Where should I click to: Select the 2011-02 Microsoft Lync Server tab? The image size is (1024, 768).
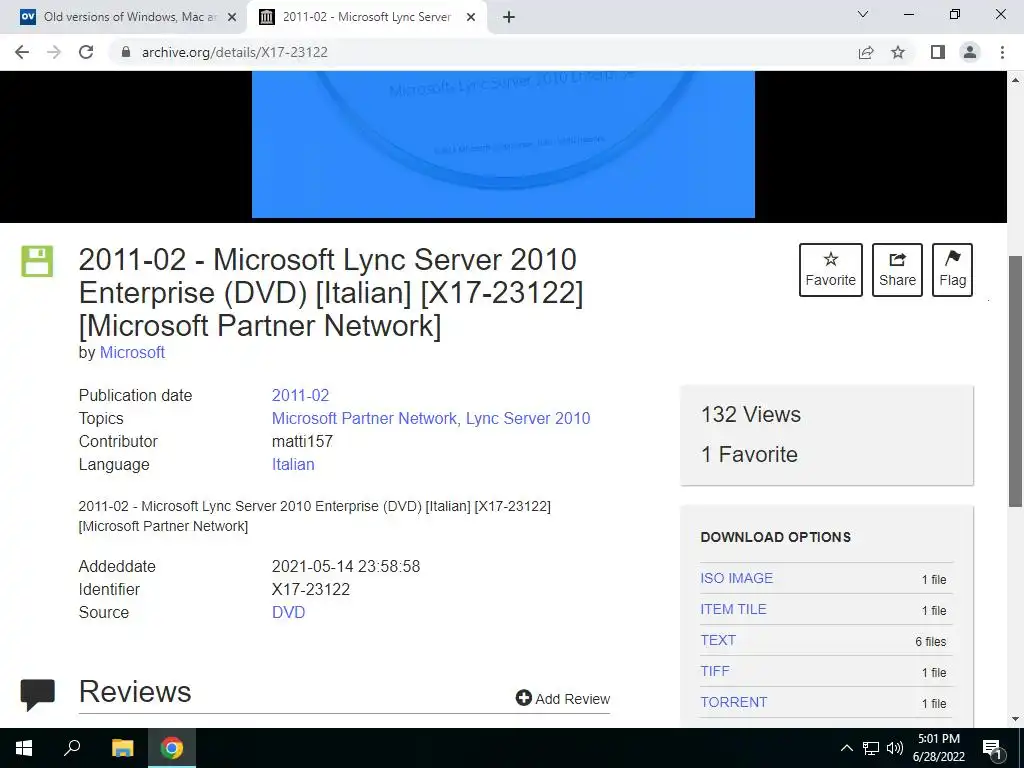366,17
